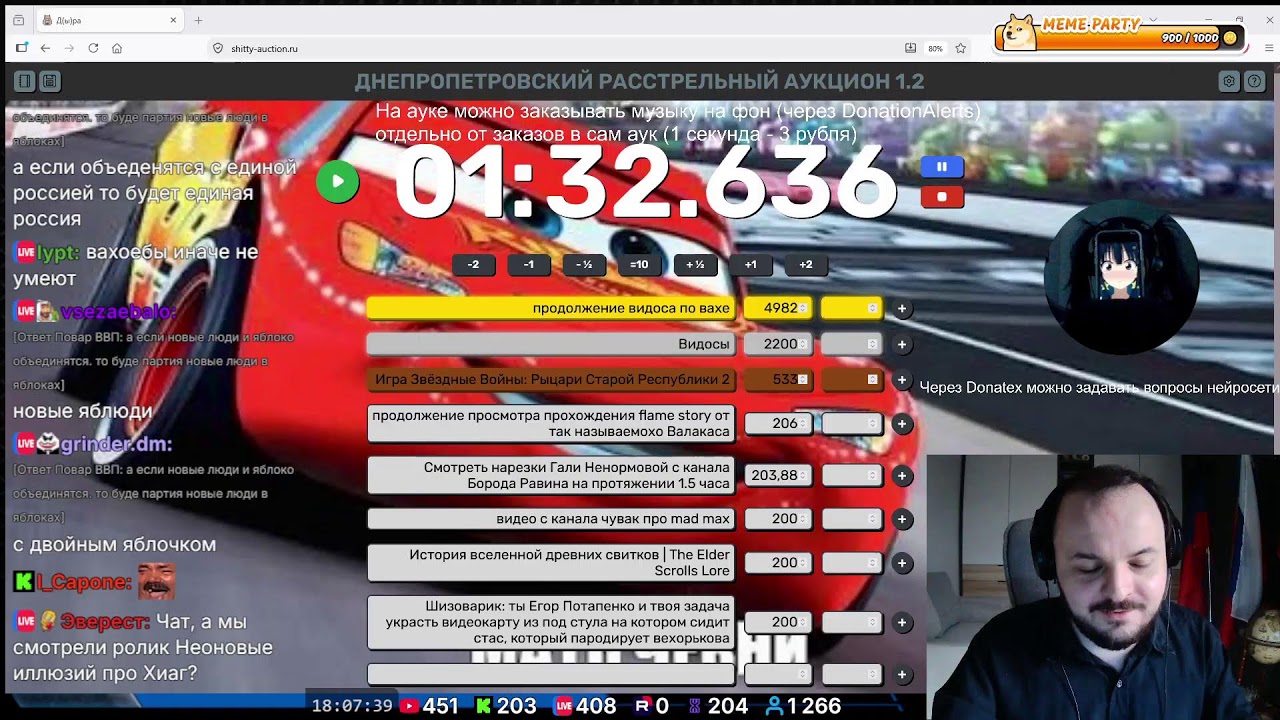Viewport: 1280px width, 720px height.
Task: Open the left sidebar panel icon
Action: coord(25,81)
